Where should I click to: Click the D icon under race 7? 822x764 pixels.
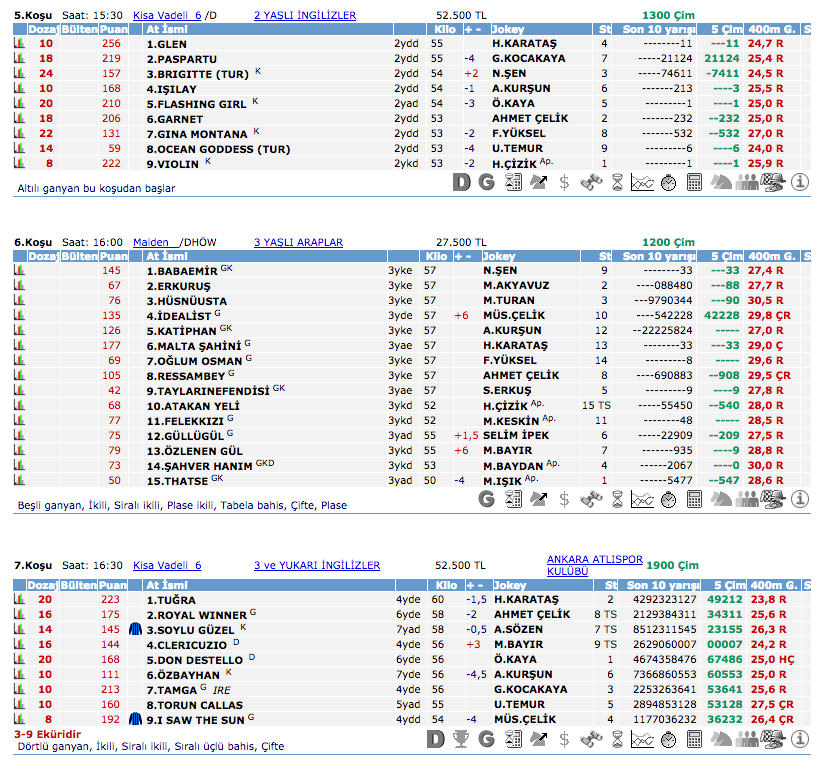(x=435, y=740)
